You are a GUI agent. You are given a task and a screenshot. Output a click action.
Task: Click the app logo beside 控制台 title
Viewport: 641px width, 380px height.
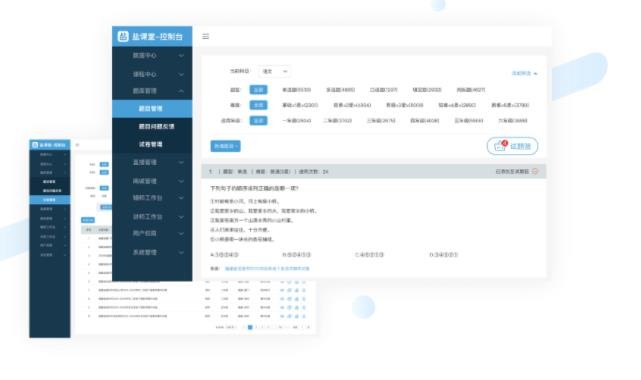coord(123,36)
